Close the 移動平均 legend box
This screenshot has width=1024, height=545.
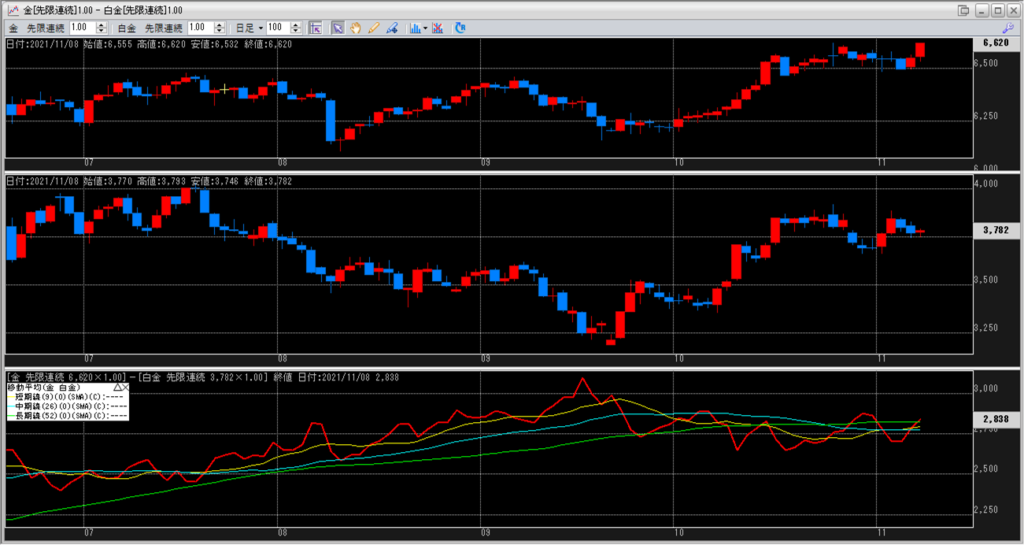click(126, 386)
